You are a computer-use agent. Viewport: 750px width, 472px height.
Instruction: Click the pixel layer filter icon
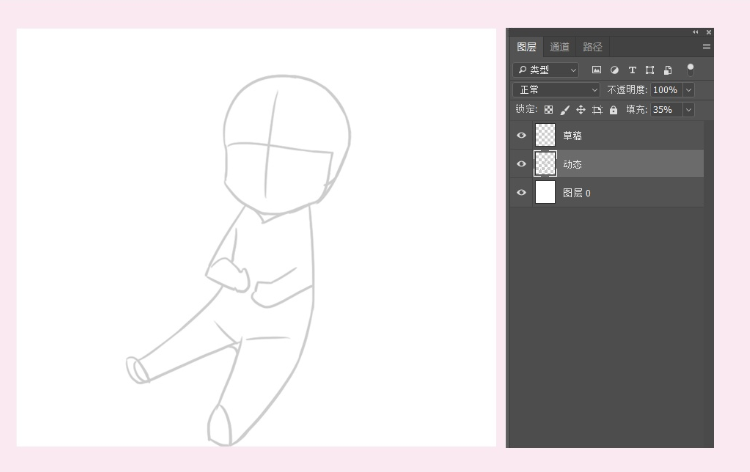(x=596, y=70)
